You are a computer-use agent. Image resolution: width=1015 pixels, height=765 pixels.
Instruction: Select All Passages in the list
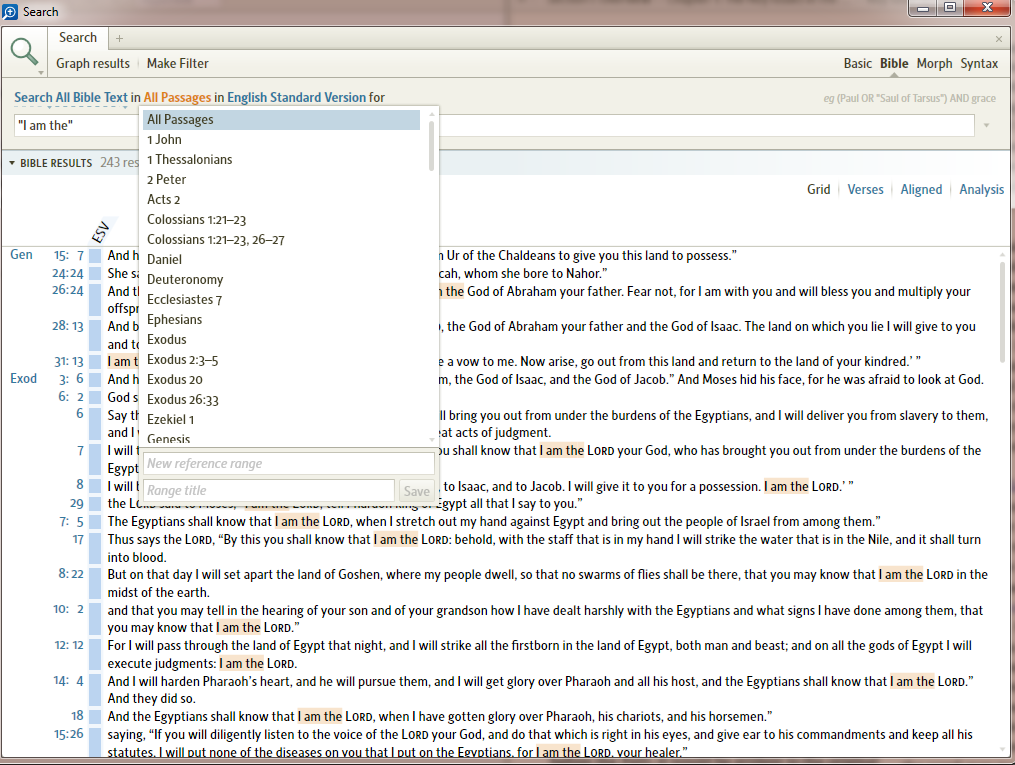[x=282, y=120]
